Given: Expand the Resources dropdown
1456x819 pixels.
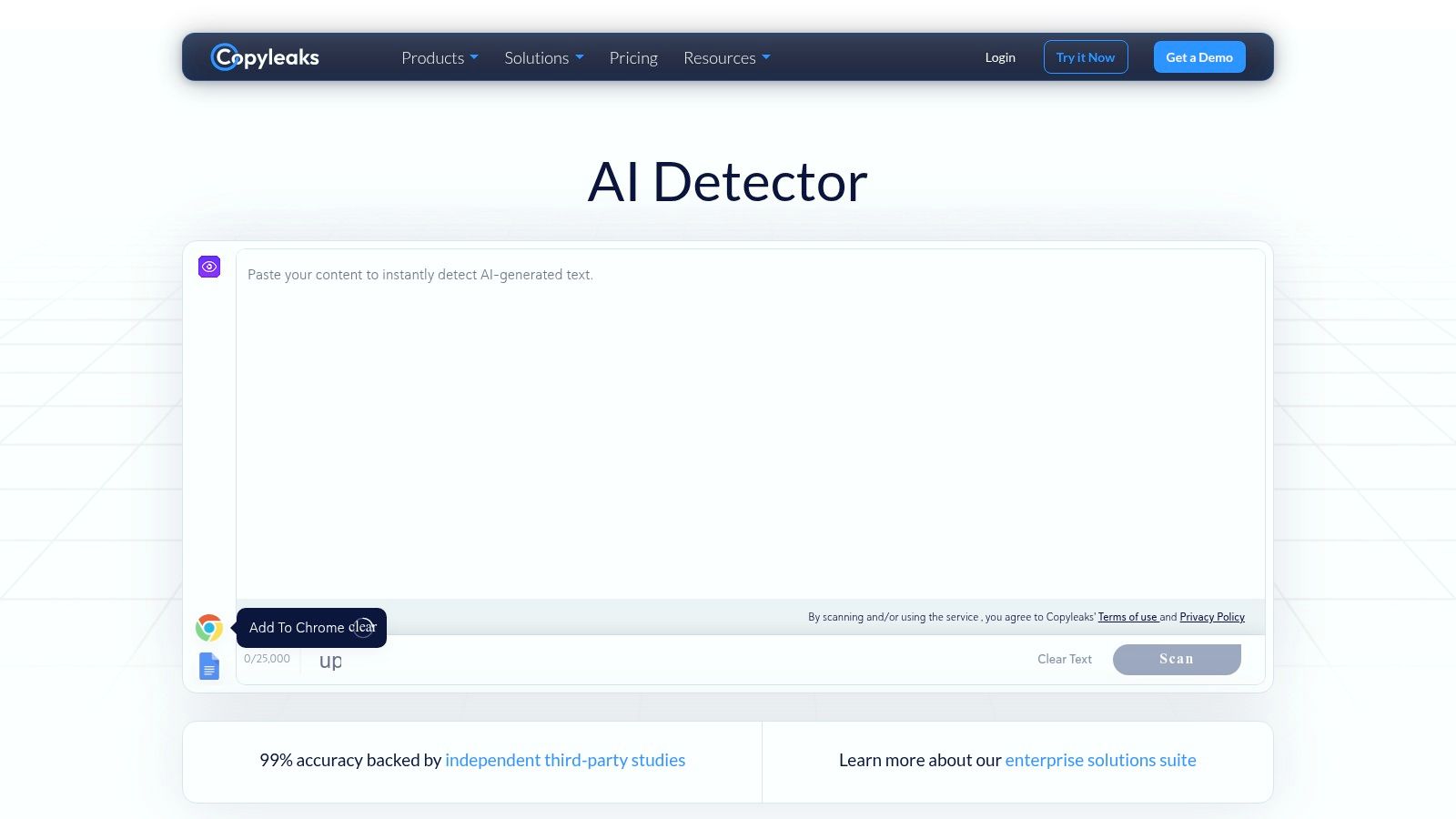Looking at the screenshot, I should (x=726, y=57).
